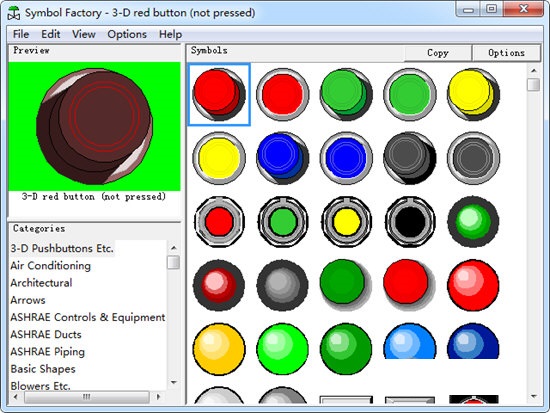This screenshot has width=550, height=413.
Task: Open the Arrows category
Action: pos(28,300)
